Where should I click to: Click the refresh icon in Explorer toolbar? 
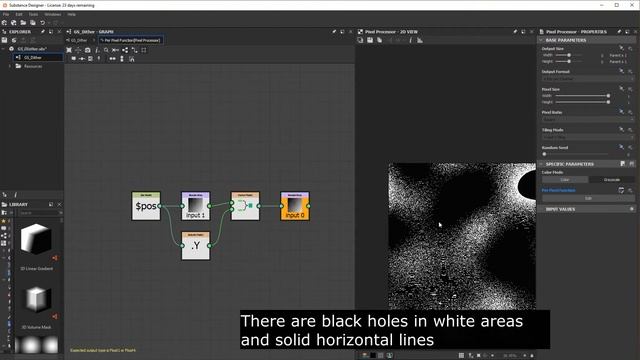click(14, 40)
